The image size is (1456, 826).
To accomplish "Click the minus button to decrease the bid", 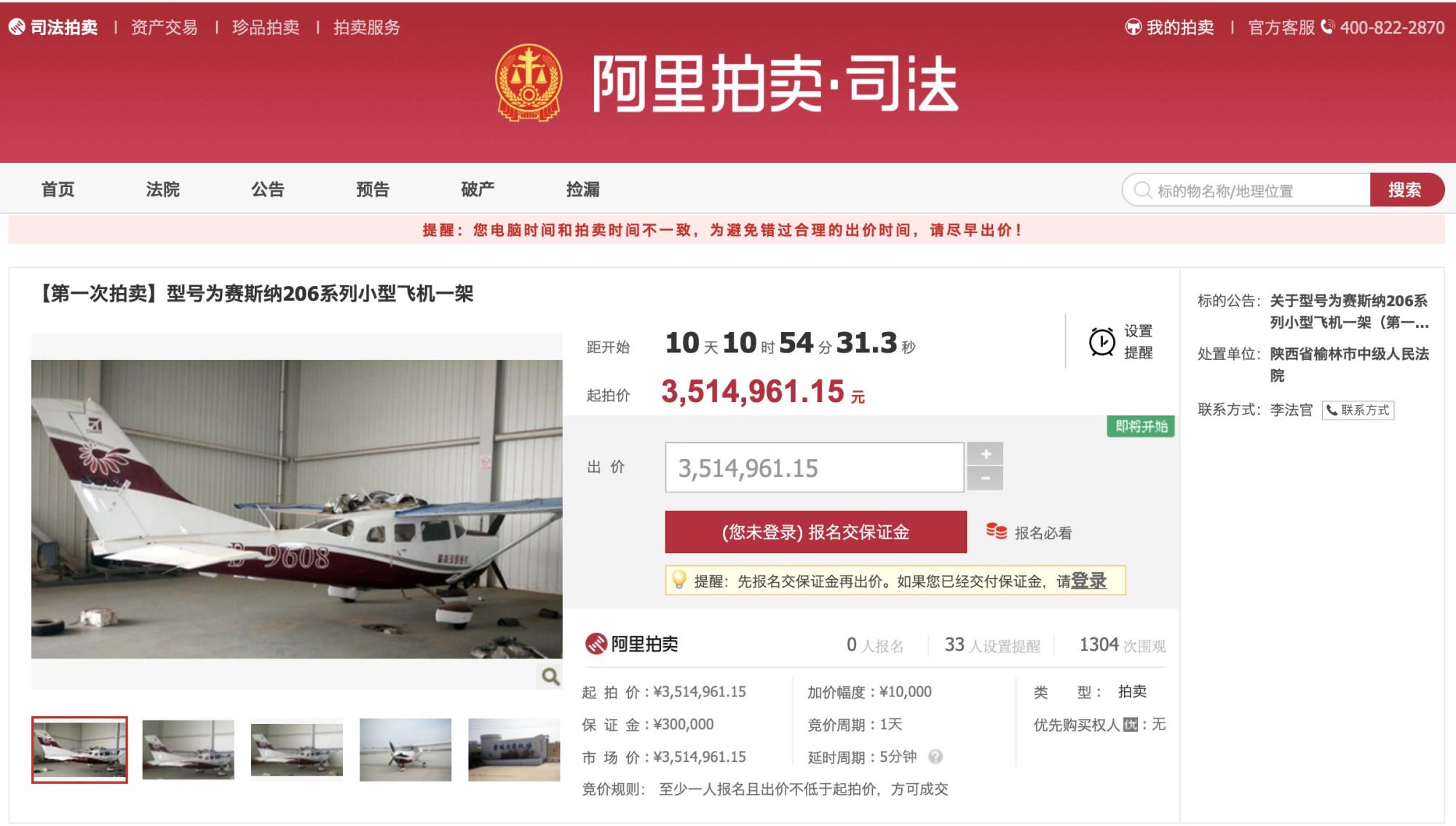I will click(x=986, y=479).
